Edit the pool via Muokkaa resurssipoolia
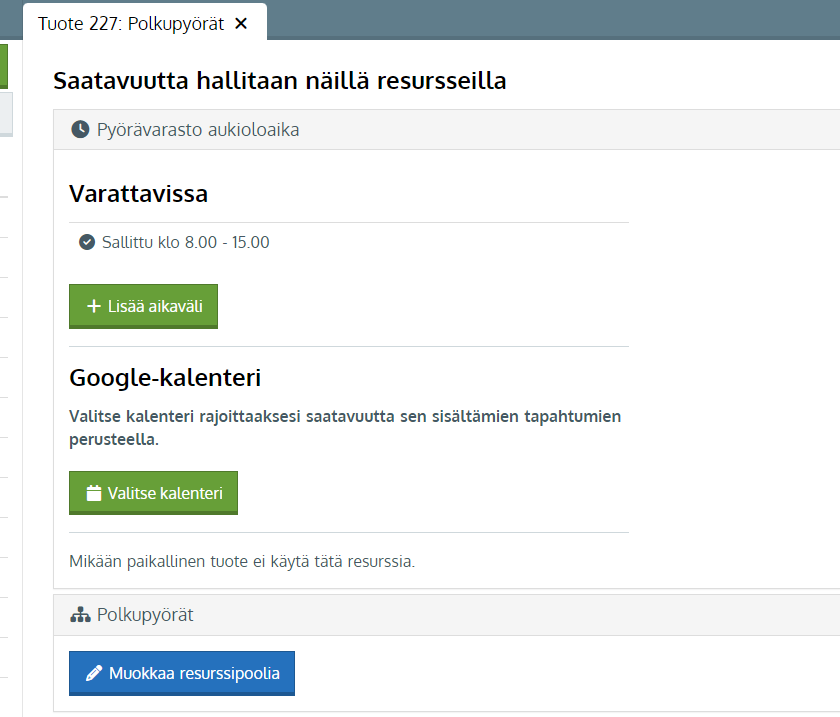840x717 pixels. (x=182, y=673)
